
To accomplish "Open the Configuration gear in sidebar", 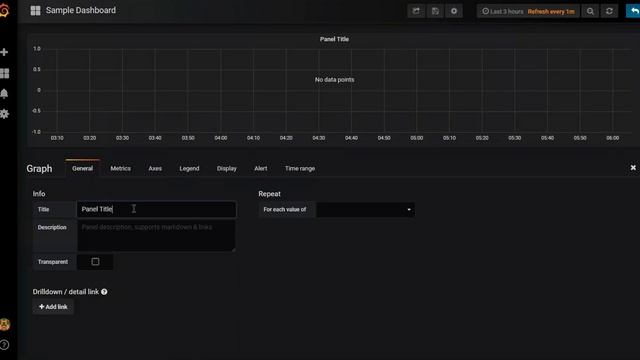I will 4,114.
